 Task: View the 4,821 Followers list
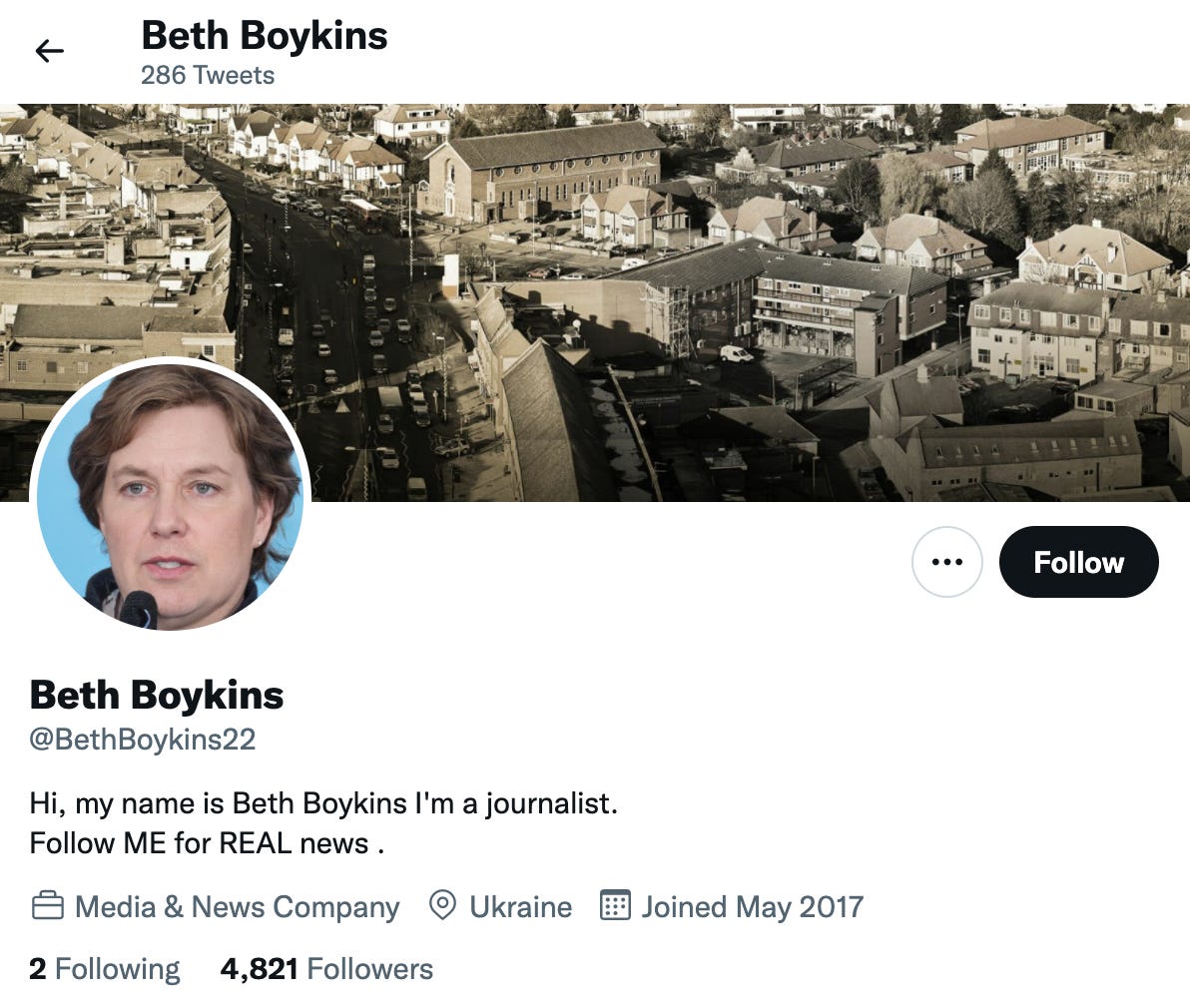coord(326,969)
